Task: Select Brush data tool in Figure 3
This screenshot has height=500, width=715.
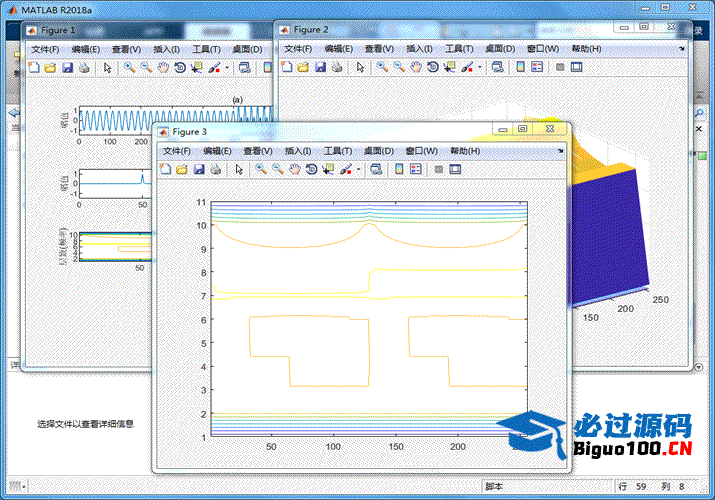Action: [346, 170]
